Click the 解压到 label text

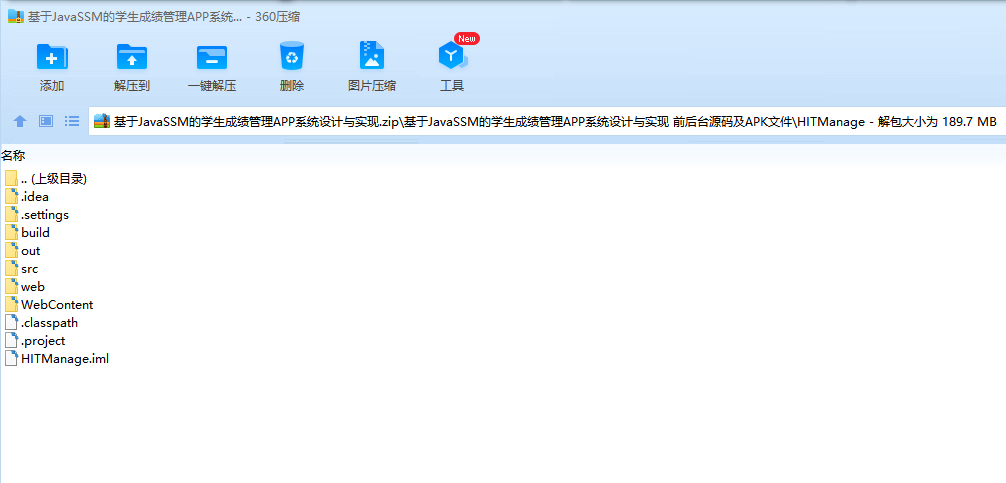pos(132,86)
